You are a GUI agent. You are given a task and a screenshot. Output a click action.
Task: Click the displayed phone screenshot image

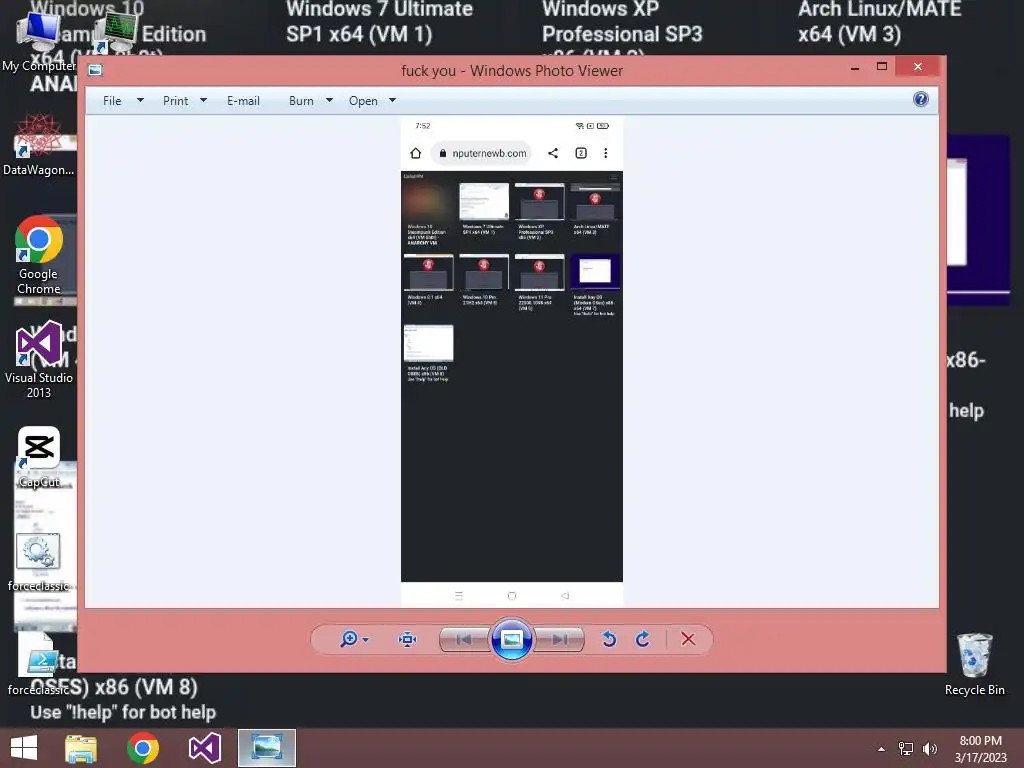[x=512, y=362]
